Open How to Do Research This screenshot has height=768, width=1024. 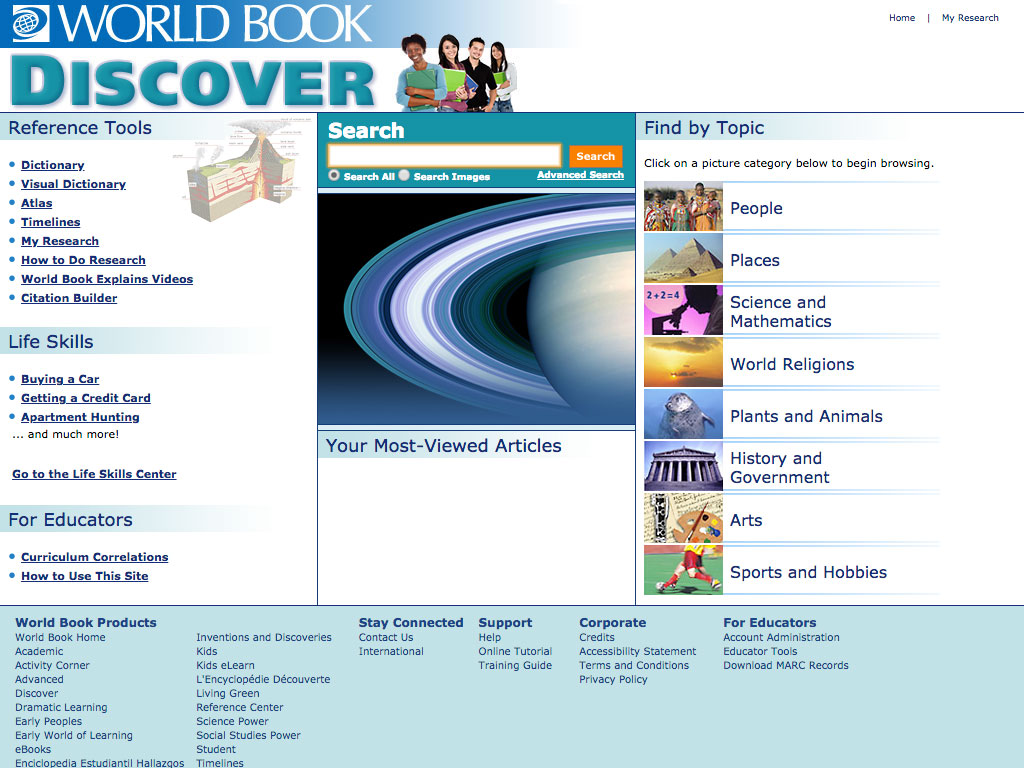click(x=83, y=260)
